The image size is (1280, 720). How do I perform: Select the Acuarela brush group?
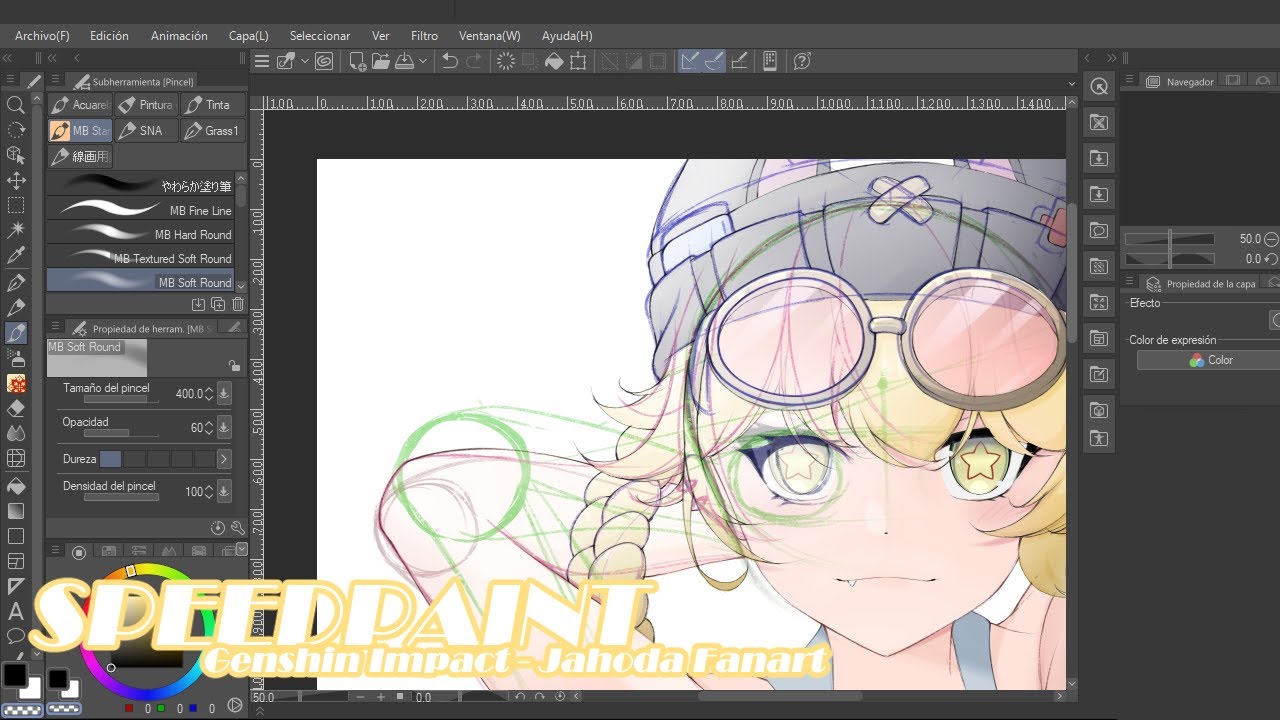click(80, 105)
